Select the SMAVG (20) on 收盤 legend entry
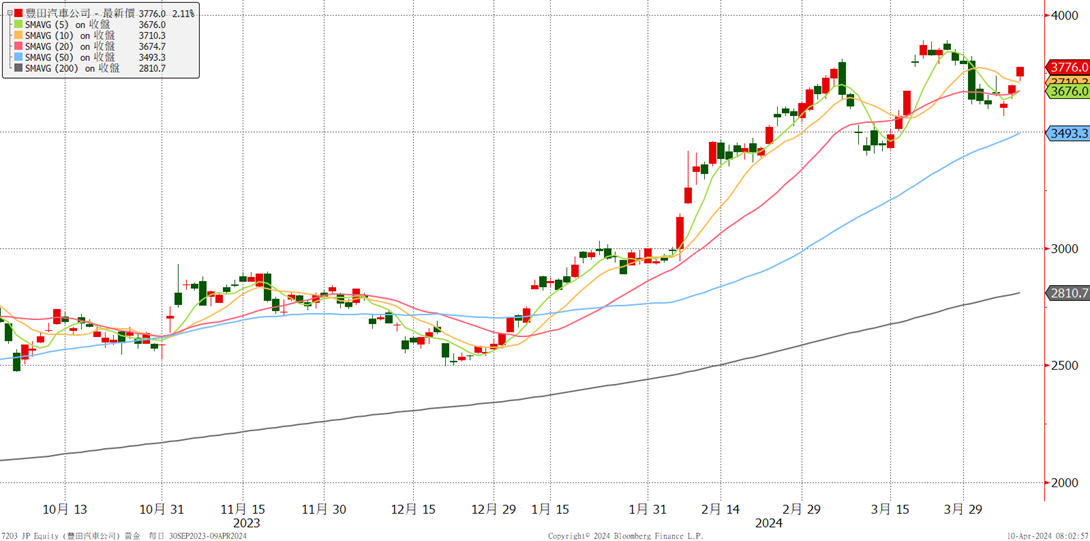Viewport: 1090px width, 541px height. [70, 47]
